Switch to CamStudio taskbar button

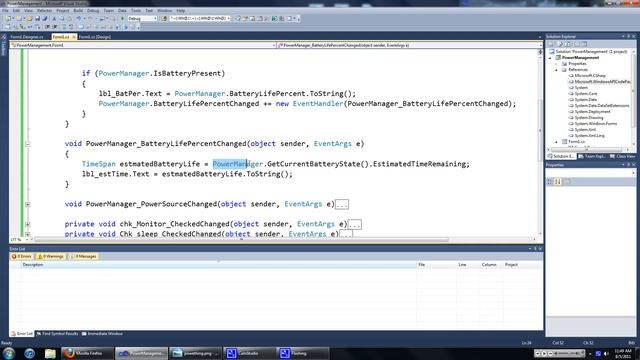coord(249,353)
